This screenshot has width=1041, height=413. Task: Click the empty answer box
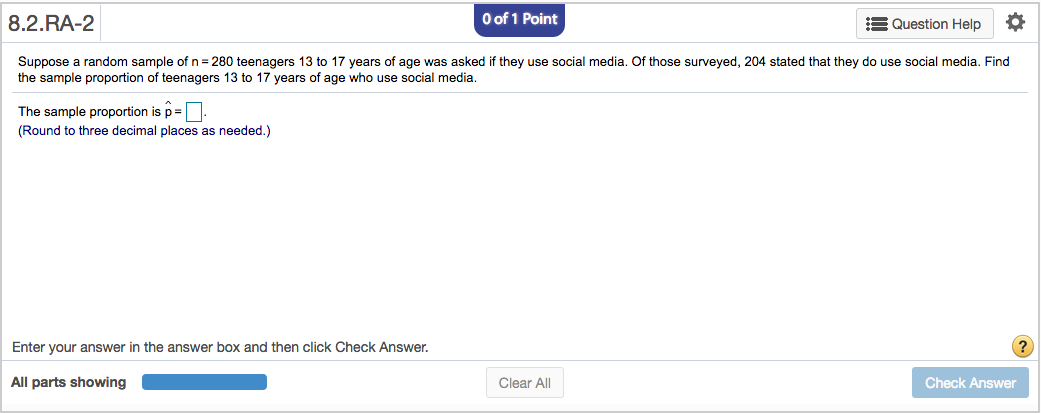pyautogui.click(x=195, y=112)
